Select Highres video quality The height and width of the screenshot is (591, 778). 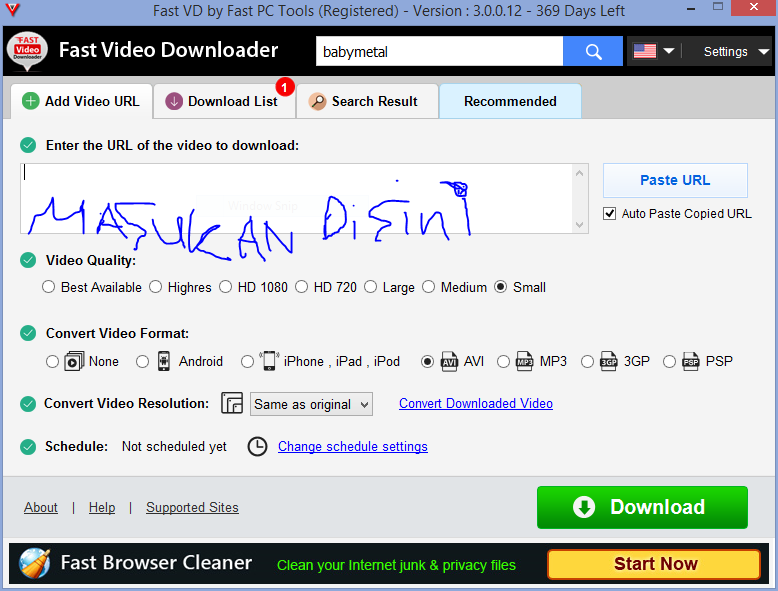[156, 287]
